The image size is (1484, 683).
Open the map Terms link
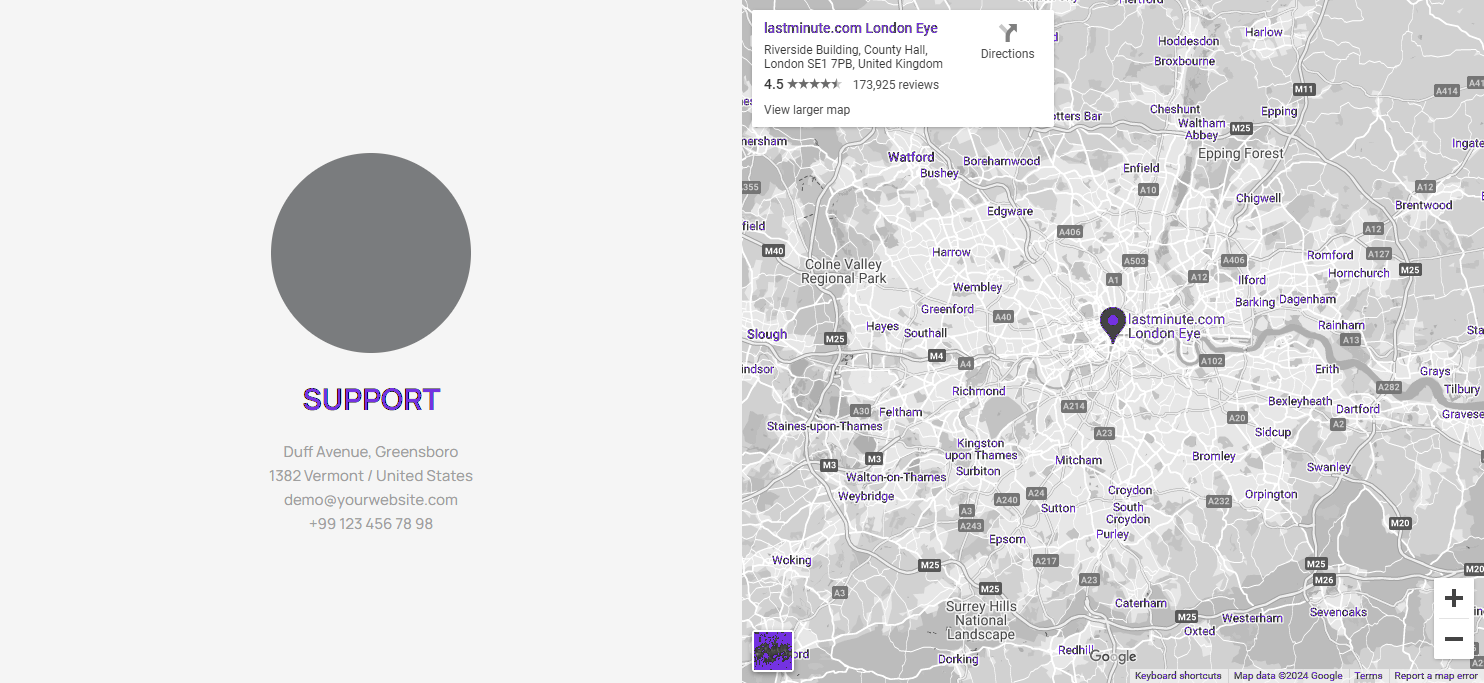point(1368,676)
